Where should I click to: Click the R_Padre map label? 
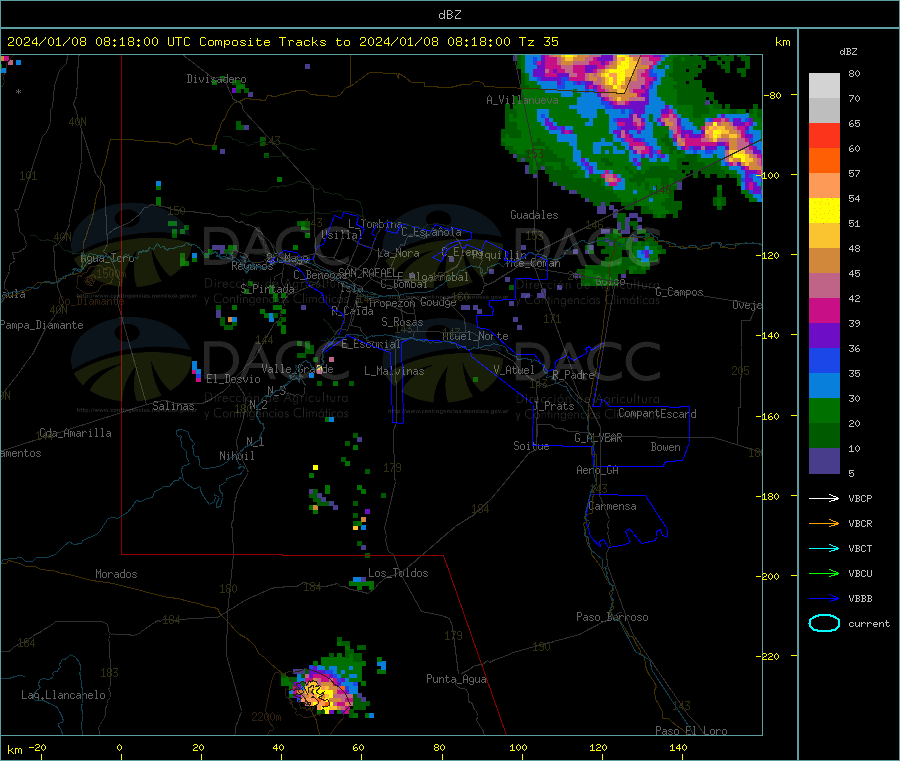(573, 375)
